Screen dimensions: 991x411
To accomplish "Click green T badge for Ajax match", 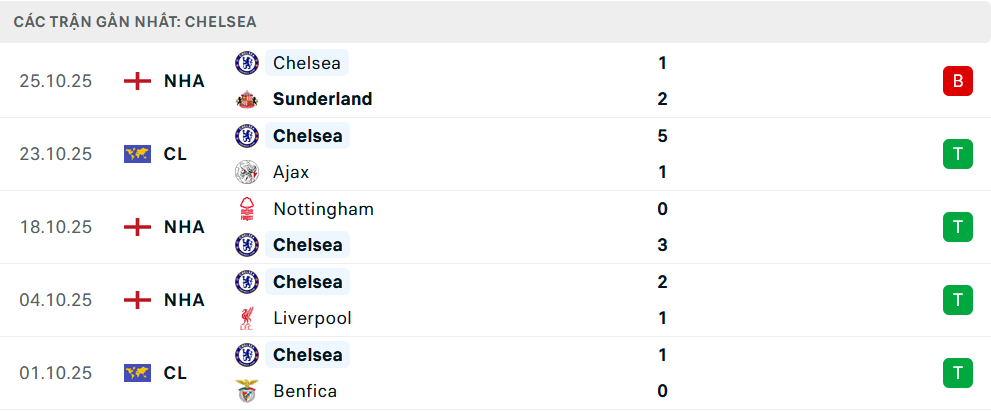I will click(957, 154).
